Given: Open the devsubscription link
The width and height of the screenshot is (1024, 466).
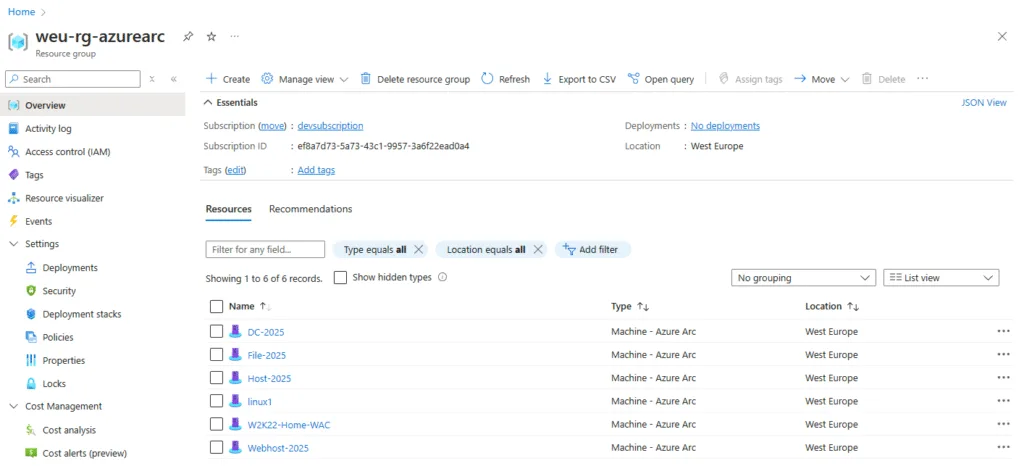Looking at the screenshot, I should (330, 126).
